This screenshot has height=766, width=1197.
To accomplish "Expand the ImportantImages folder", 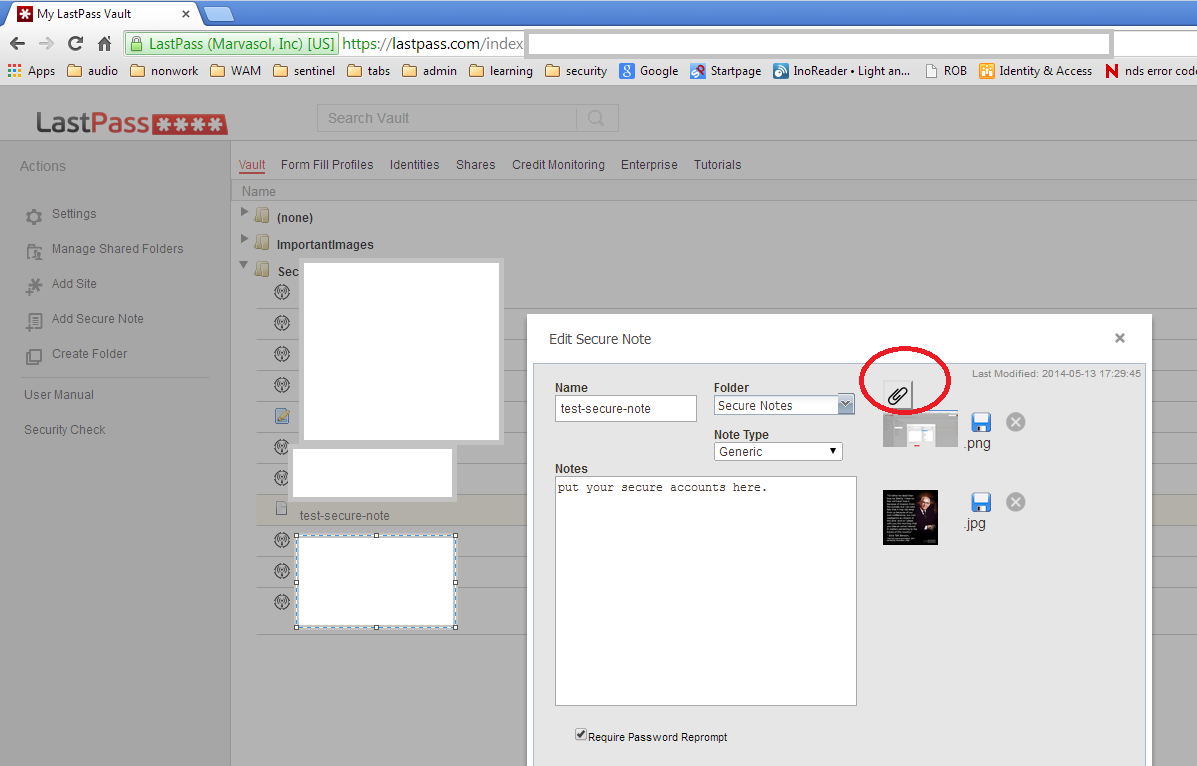I will point(244,239).
